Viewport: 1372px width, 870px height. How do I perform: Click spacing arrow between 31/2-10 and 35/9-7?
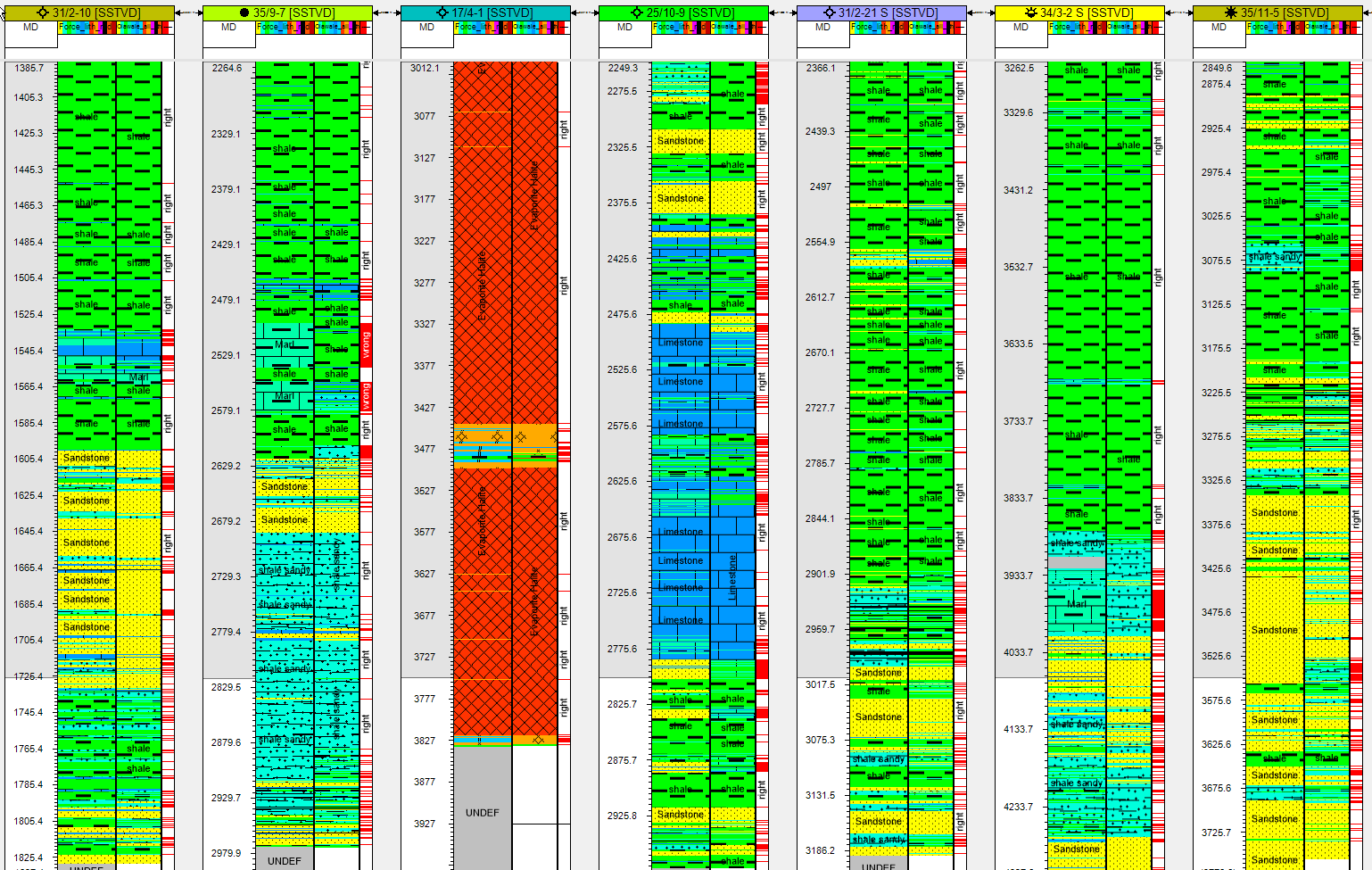click(188, 13)
